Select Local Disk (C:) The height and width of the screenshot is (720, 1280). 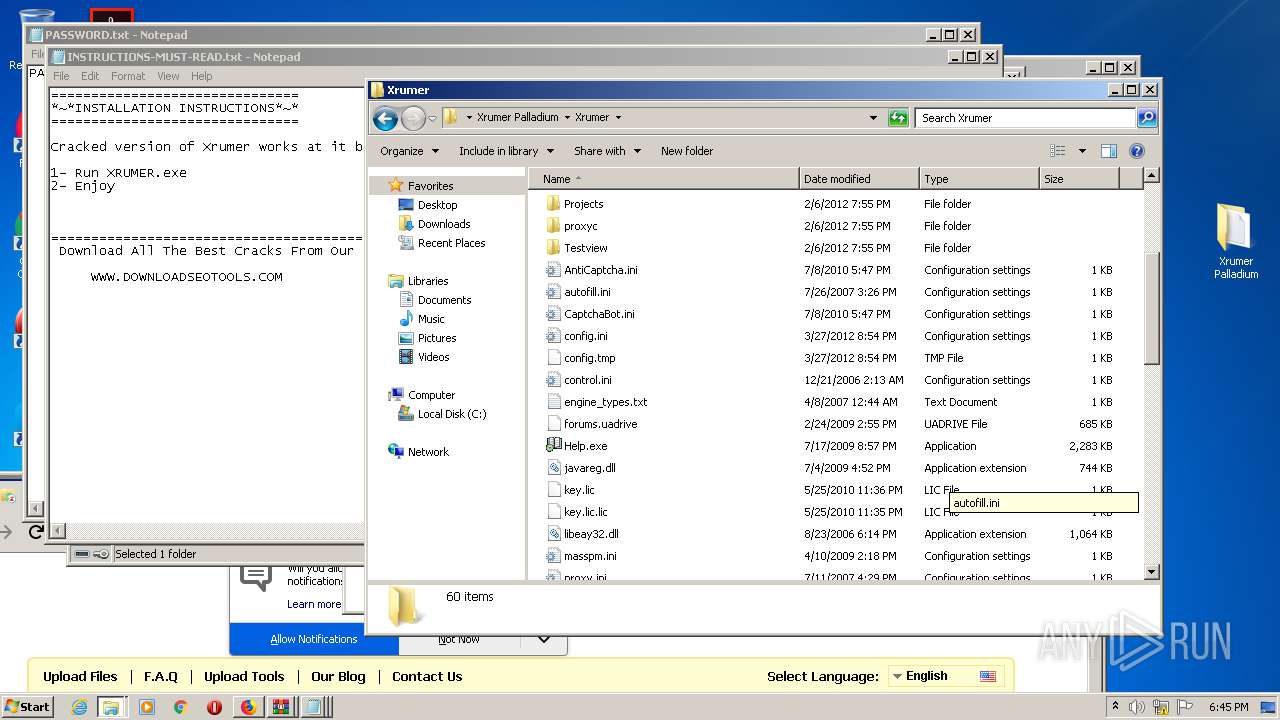pos(451,414)
